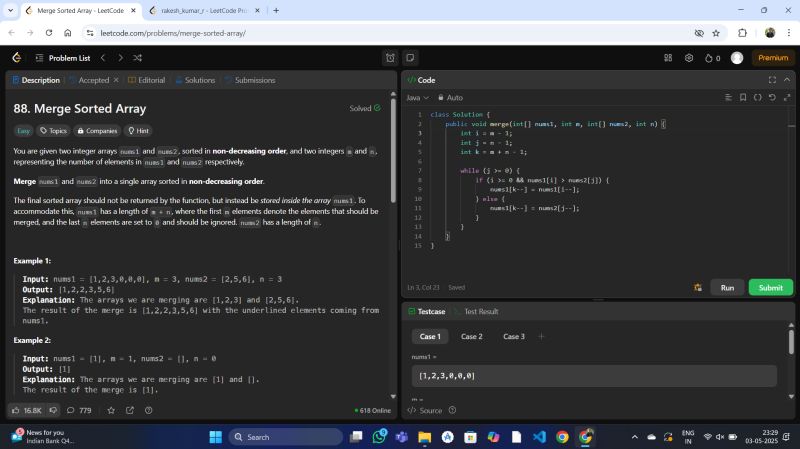Star this problem as favorite
The image size is (800, 449).
click(111, 410)
